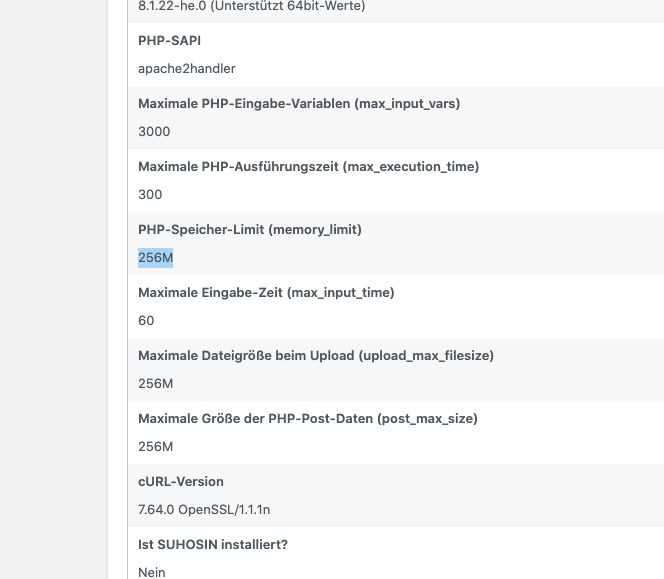The width and height of the screenshot is (664, 579).
Task: Select the 256M upload filesize value
Action: click(155, 384)
